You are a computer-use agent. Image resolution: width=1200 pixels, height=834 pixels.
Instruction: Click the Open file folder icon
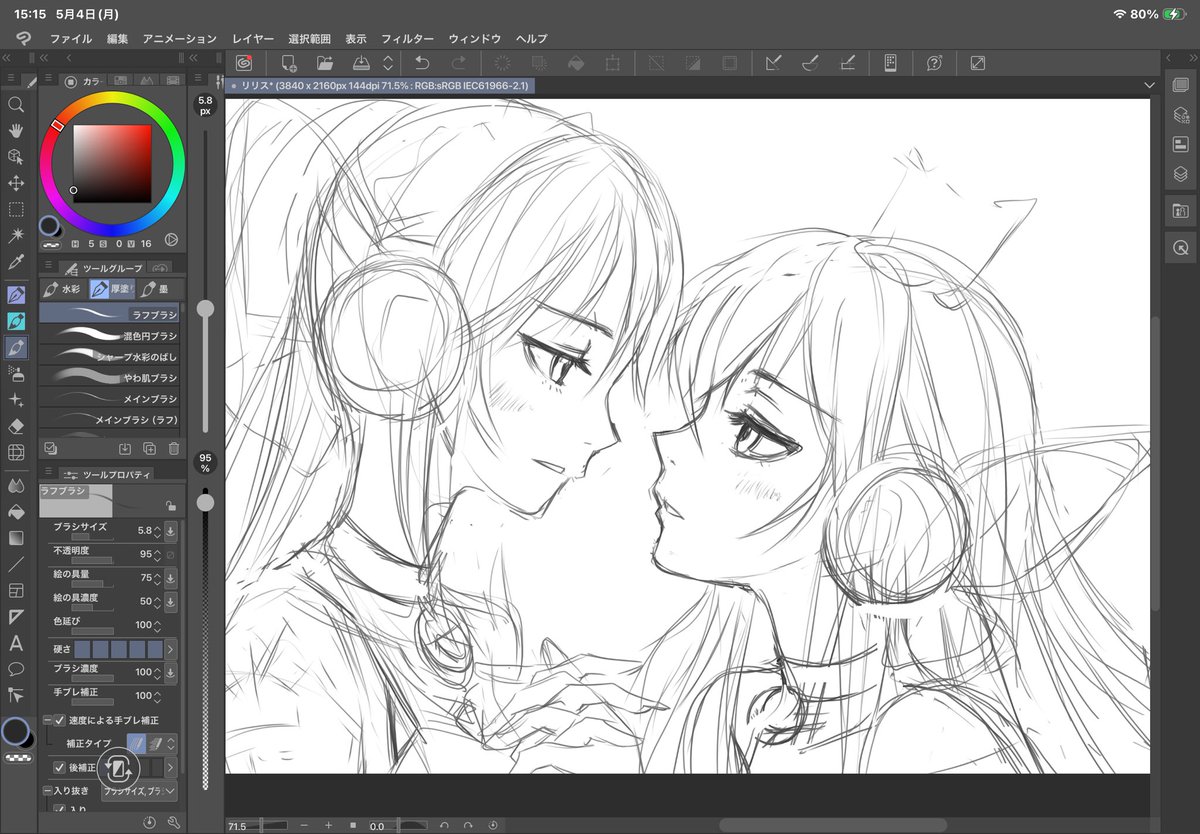[325, 63]
